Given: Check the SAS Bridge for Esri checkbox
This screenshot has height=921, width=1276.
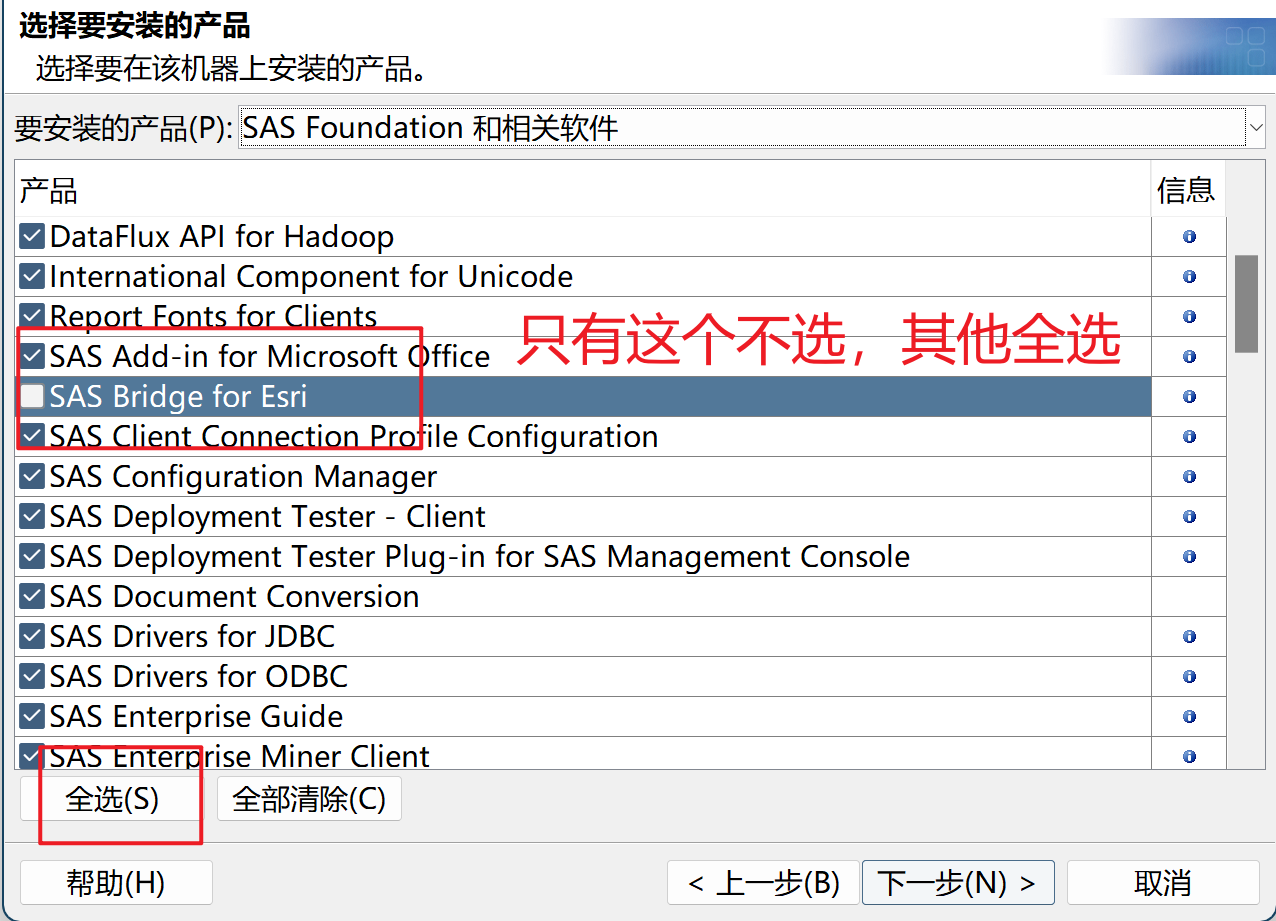Looking at the screenshot, I should [32, 397].
